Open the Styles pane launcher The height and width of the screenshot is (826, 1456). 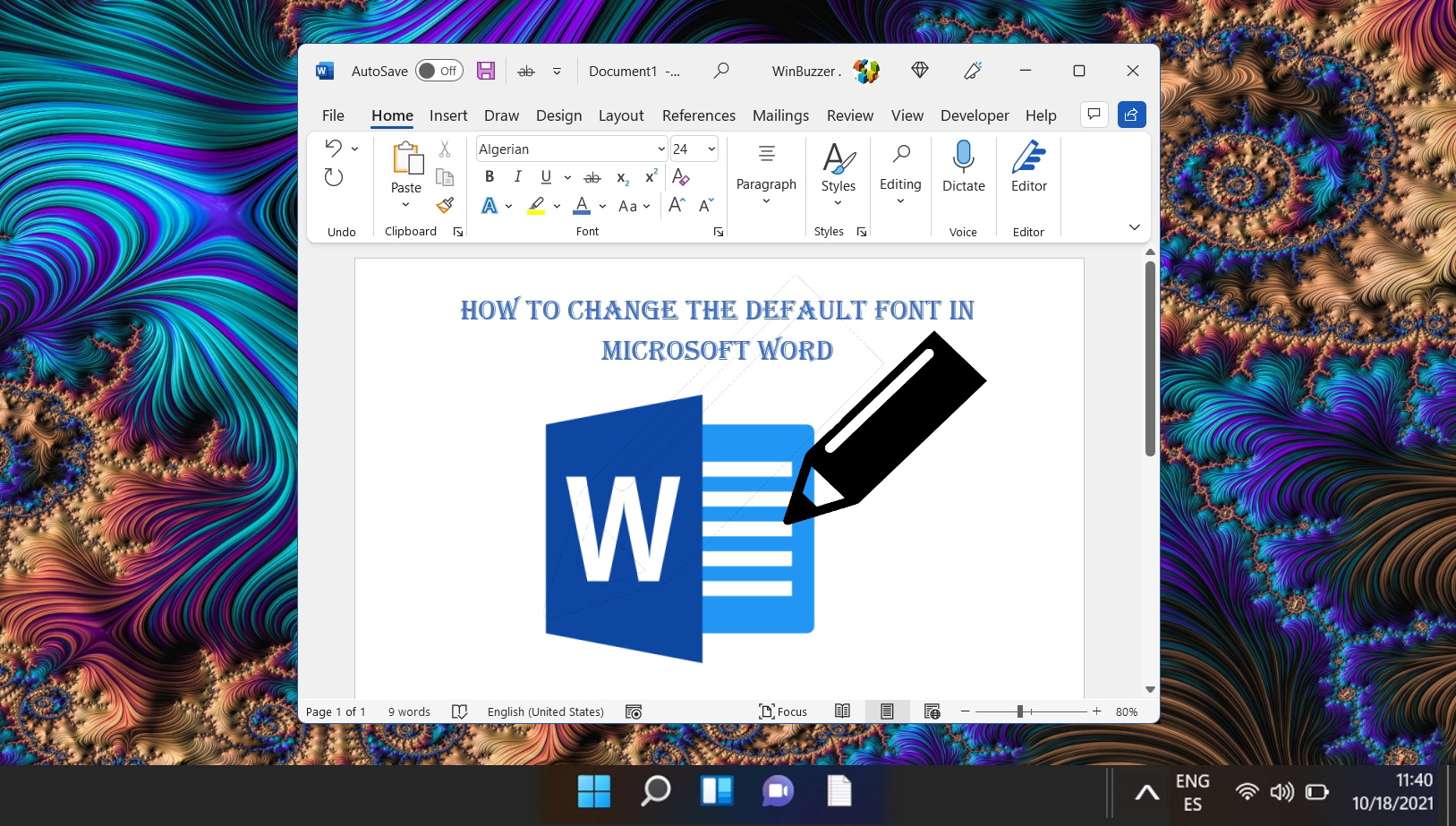(862, 232)
